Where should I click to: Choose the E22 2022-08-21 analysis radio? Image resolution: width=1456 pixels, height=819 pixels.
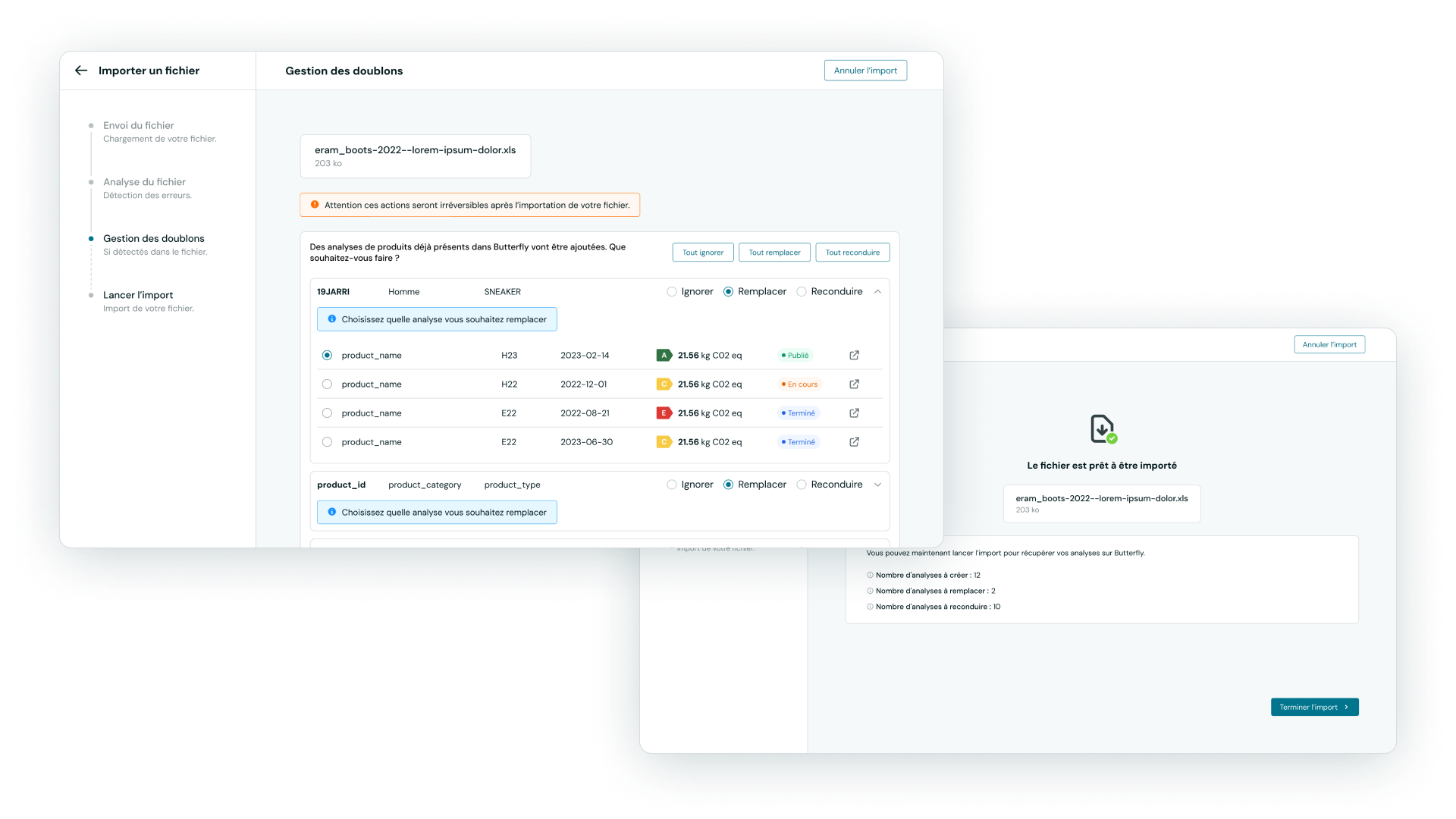tap(327, 413)
